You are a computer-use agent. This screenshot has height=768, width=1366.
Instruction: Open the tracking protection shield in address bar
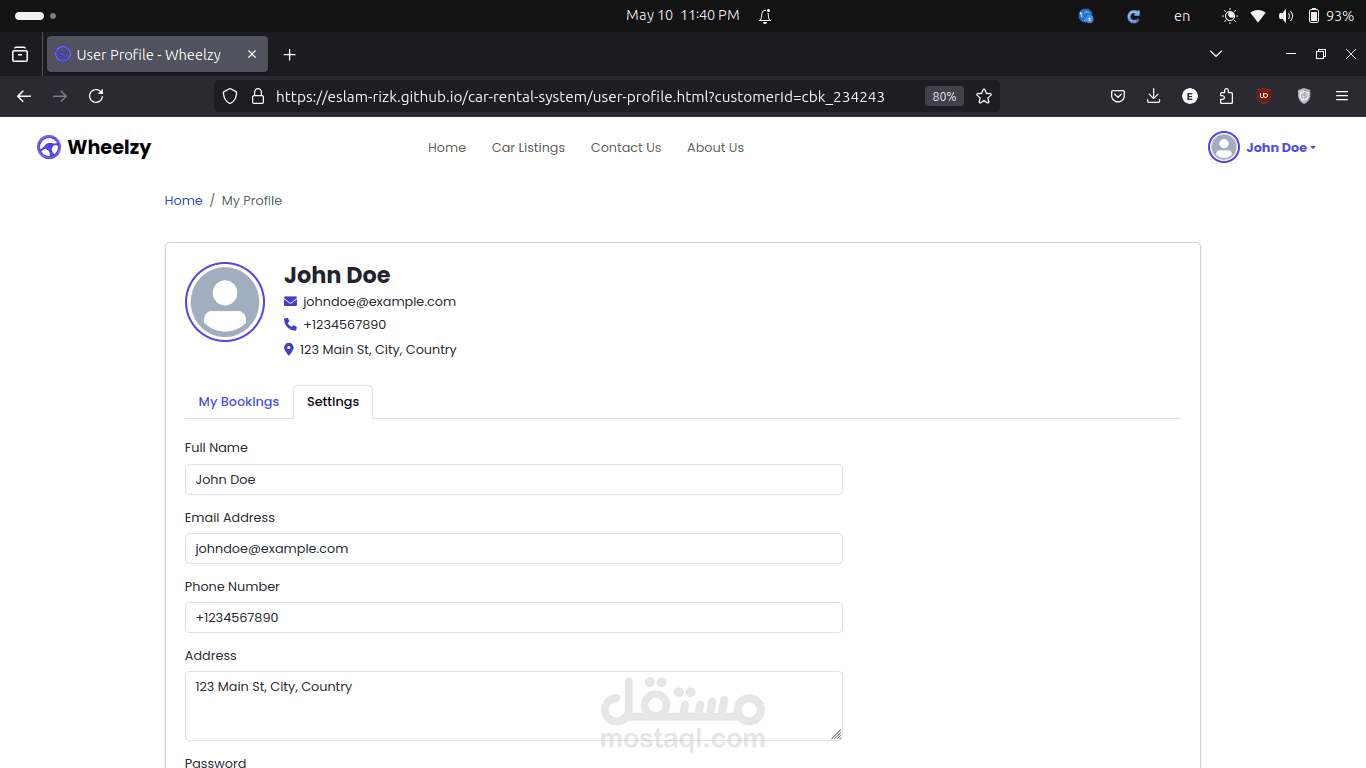click(x=230, y=96)
